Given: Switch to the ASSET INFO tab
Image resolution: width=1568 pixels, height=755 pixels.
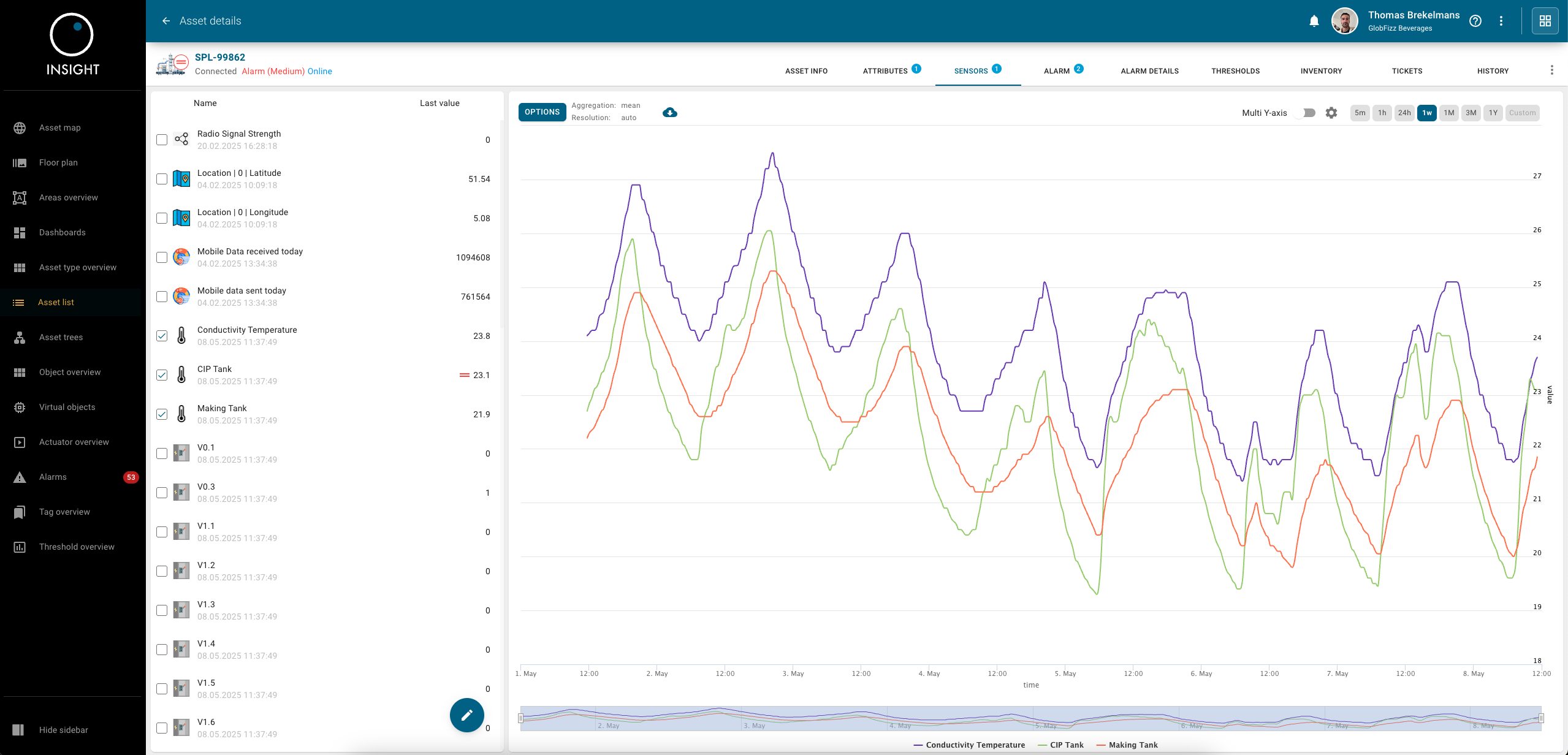Looking at the screenshot, I should pos(806,71).
